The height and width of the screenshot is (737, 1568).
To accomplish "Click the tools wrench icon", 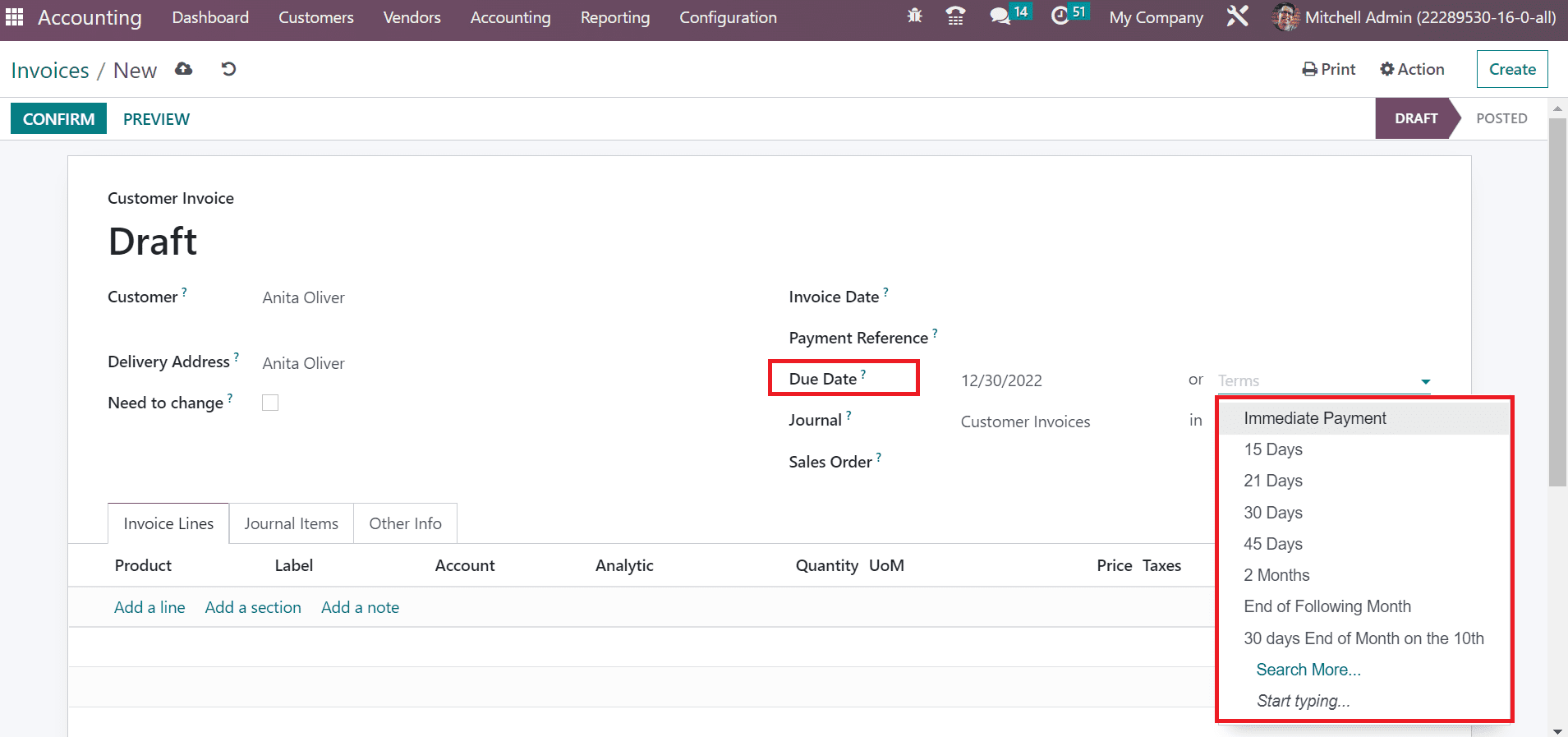I will tap(1237, 16).
